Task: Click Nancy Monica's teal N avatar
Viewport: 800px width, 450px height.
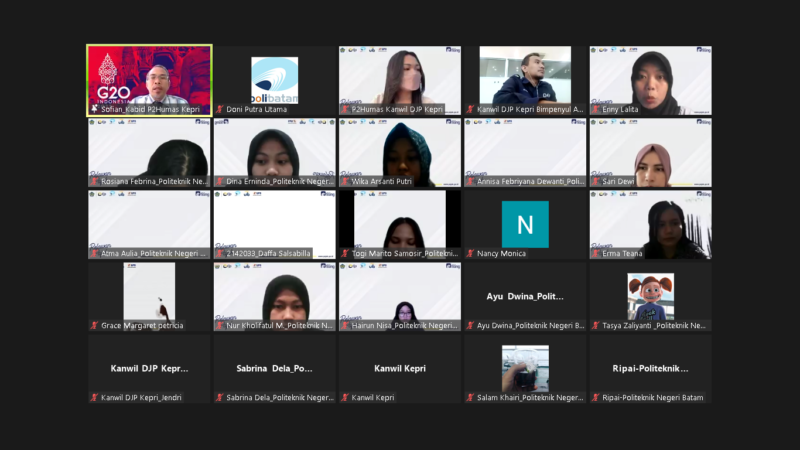Action: pos(525,224)
